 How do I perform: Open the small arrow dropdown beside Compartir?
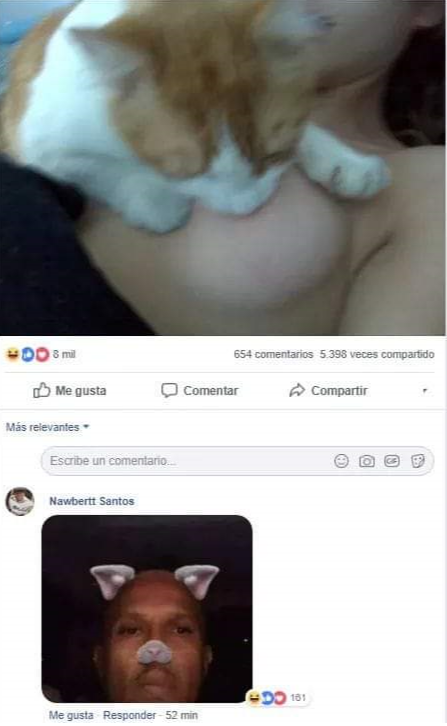[424, 391]
